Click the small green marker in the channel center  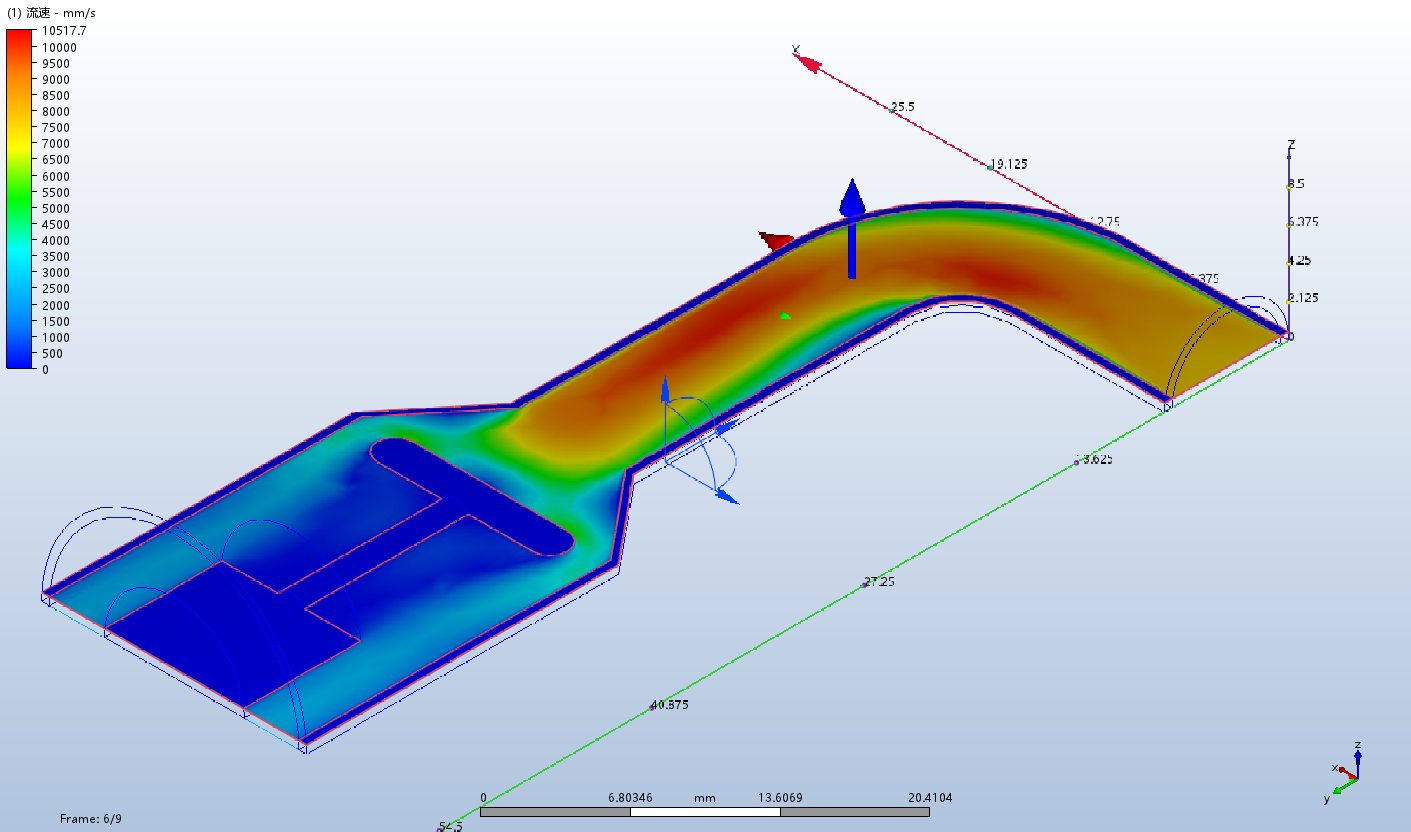[785, 316]
